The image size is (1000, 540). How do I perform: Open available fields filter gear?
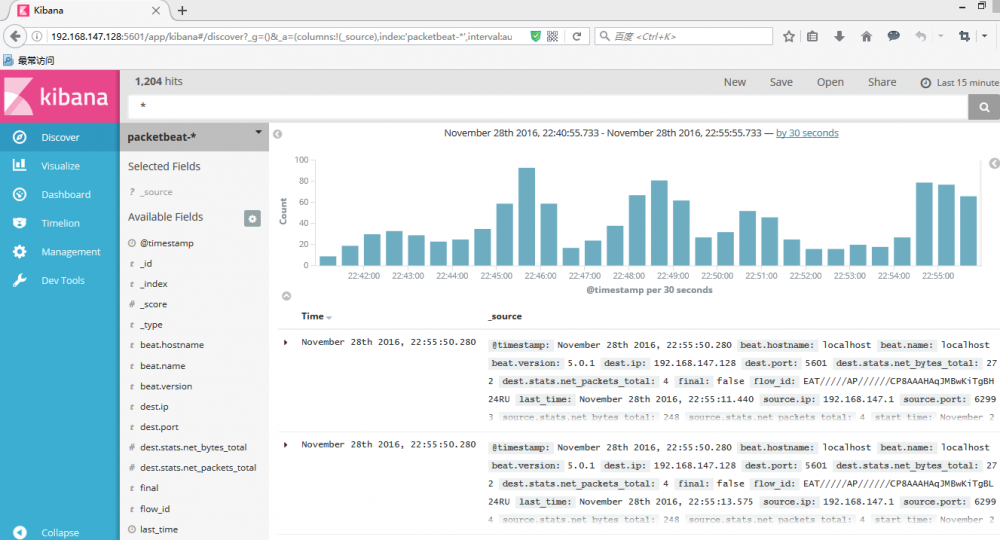[253, 219]
